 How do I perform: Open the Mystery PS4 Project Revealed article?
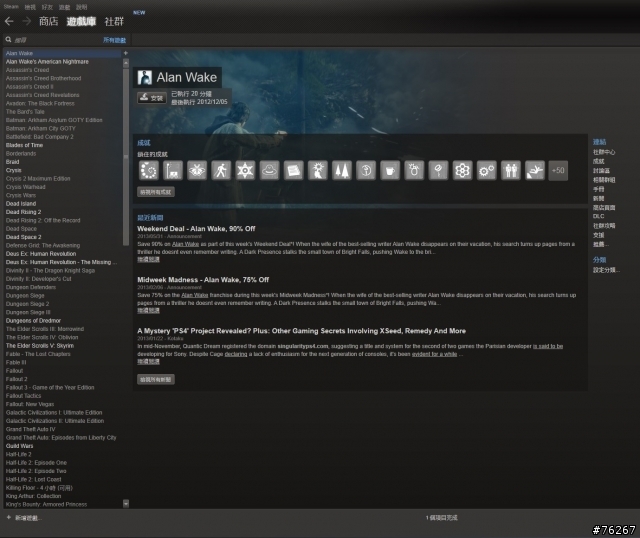tap(301, 331)
